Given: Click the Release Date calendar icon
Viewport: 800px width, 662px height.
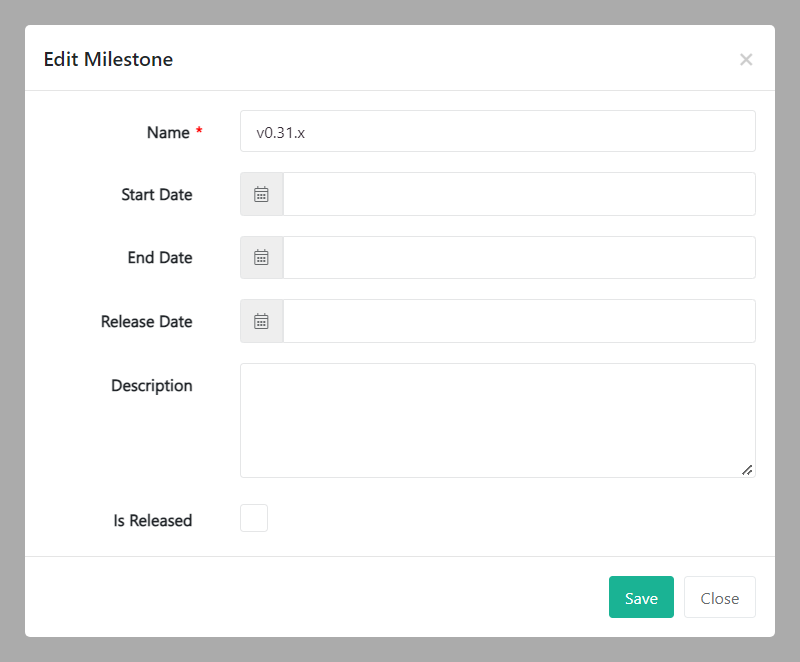Looking at the screenshot, I should [261, 321].
